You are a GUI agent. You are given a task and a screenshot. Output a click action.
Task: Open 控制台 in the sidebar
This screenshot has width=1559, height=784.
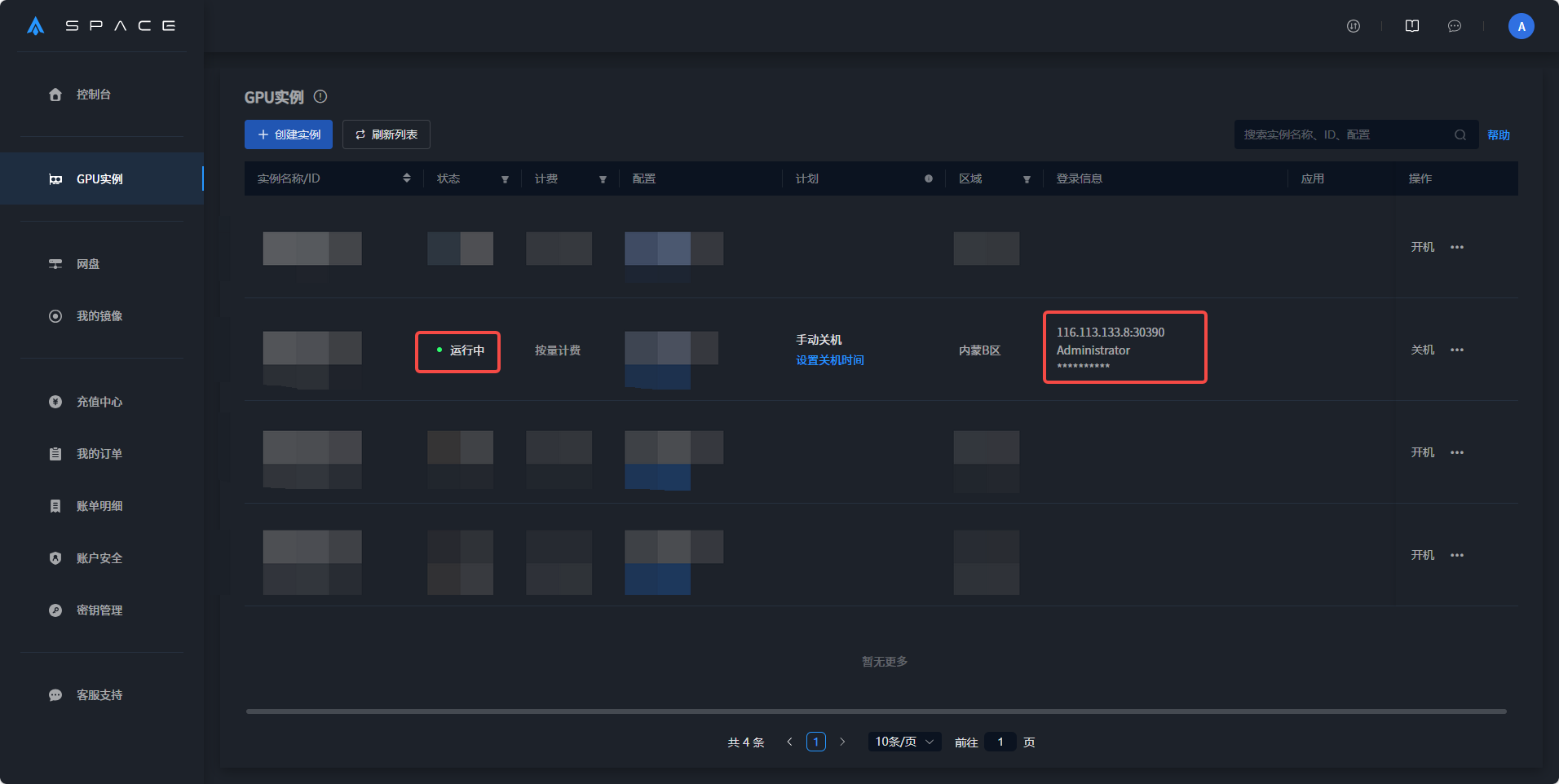point(93,95)
